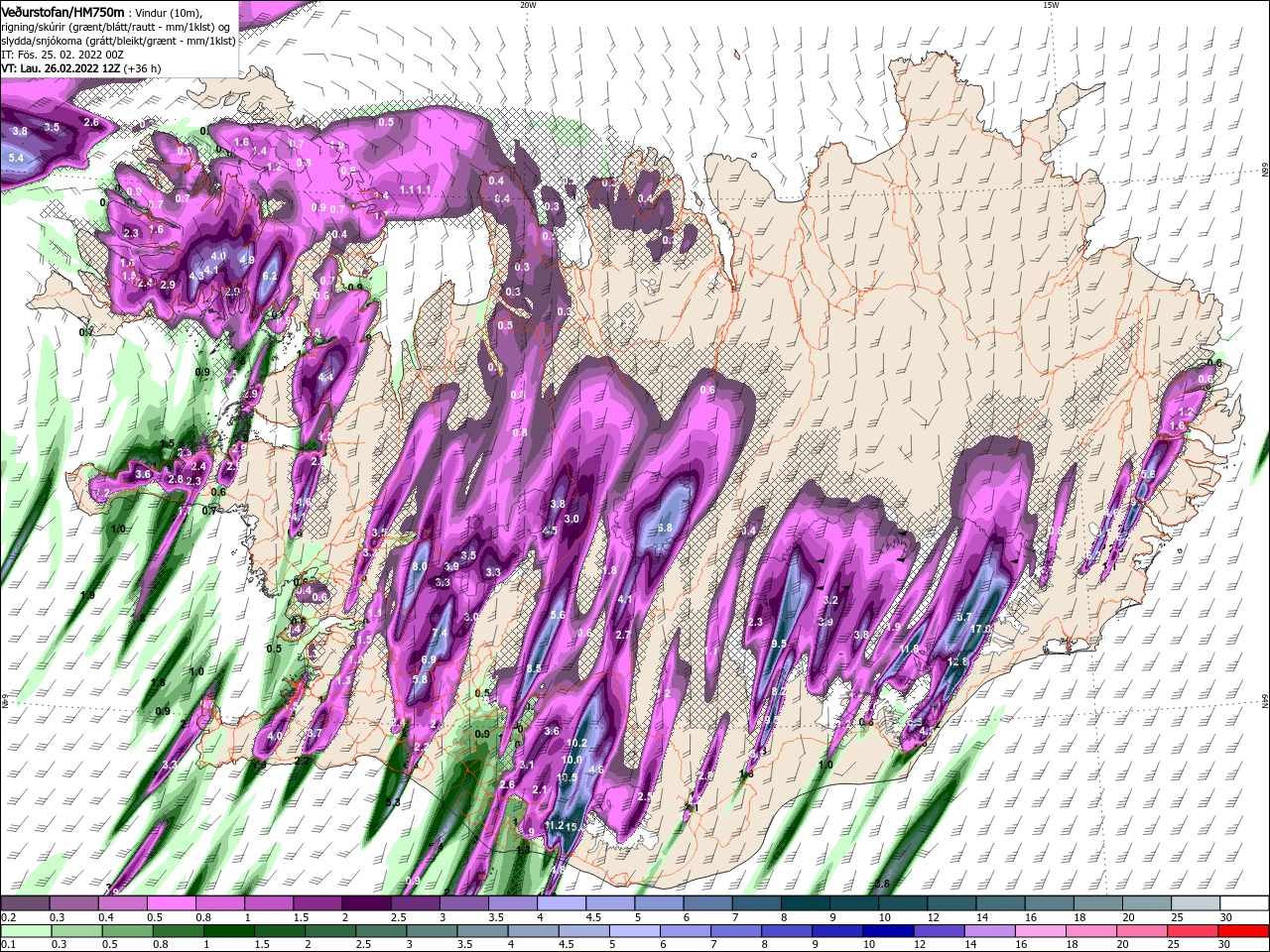Image resolution: width=1270 pixels, height=952 pixels.
Task: Select the 6.2 value in the Westfjords
Action: [x=269, y=276]
